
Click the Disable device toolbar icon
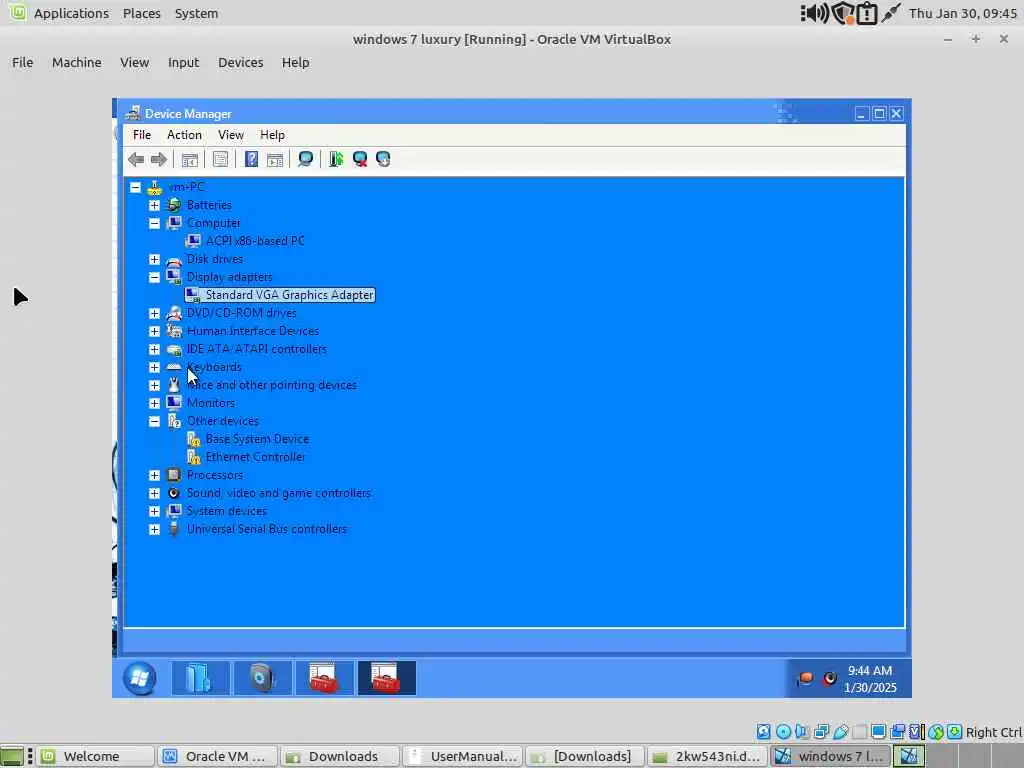(x=383, y=159)
